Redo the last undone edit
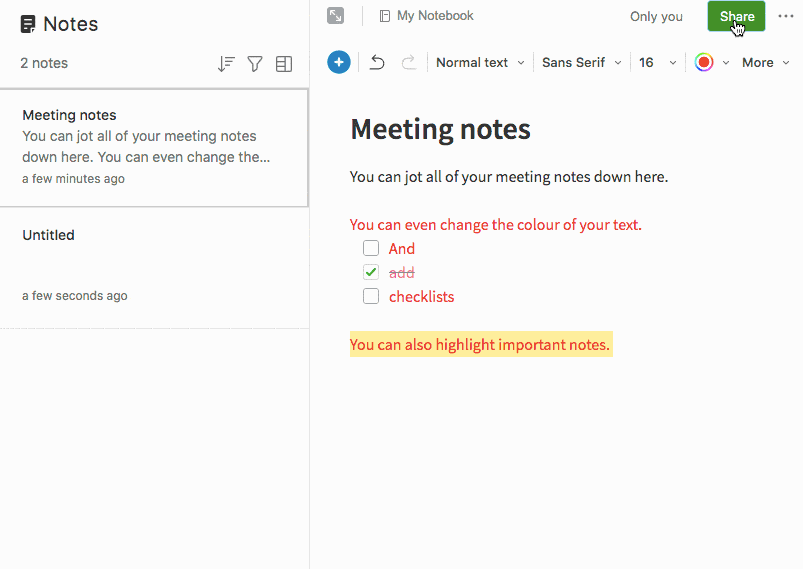 coord(409,62)
